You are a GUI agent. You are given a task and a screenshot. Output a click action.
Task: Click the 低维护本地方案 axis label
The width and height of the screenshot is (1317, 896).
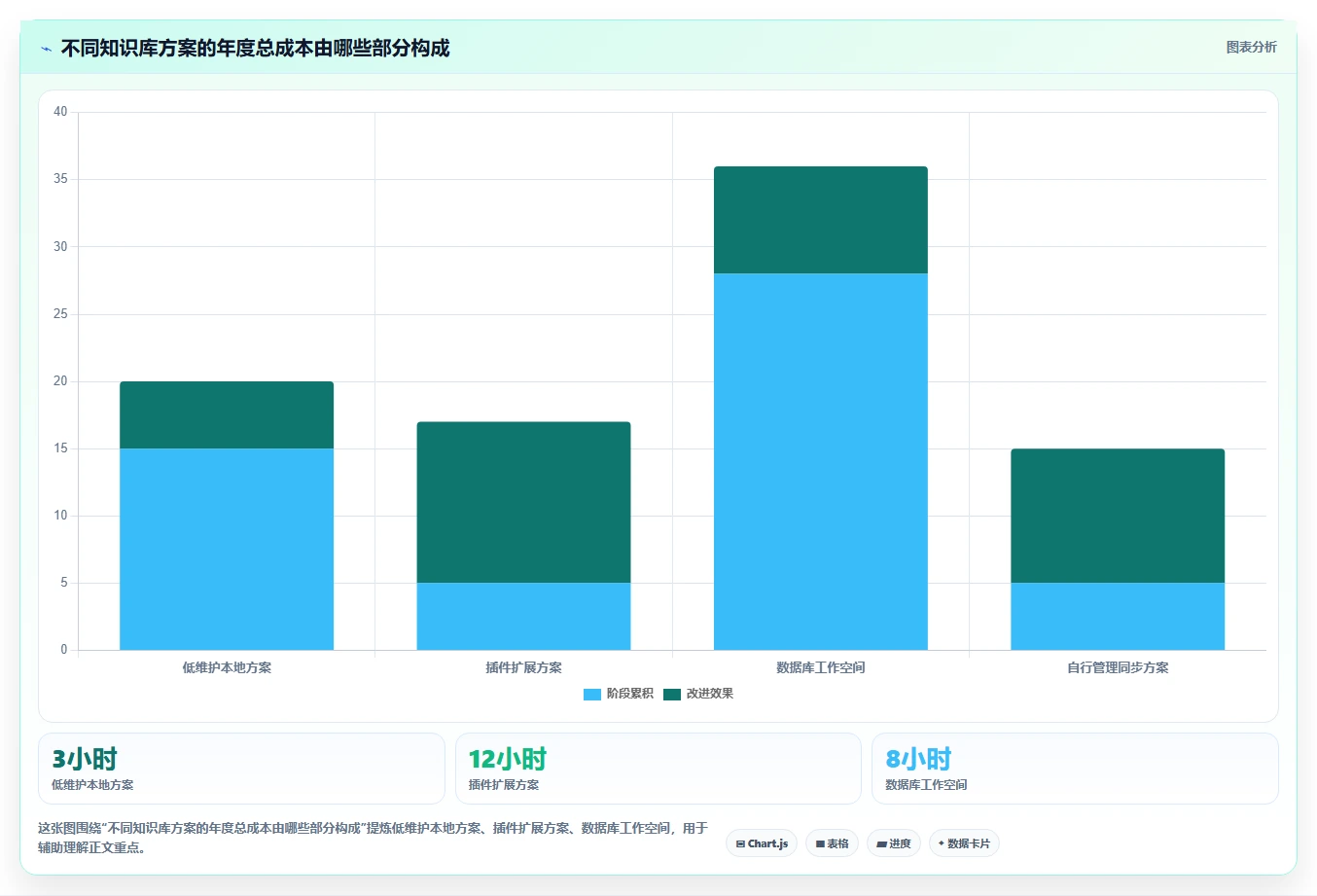pos(227,667)
